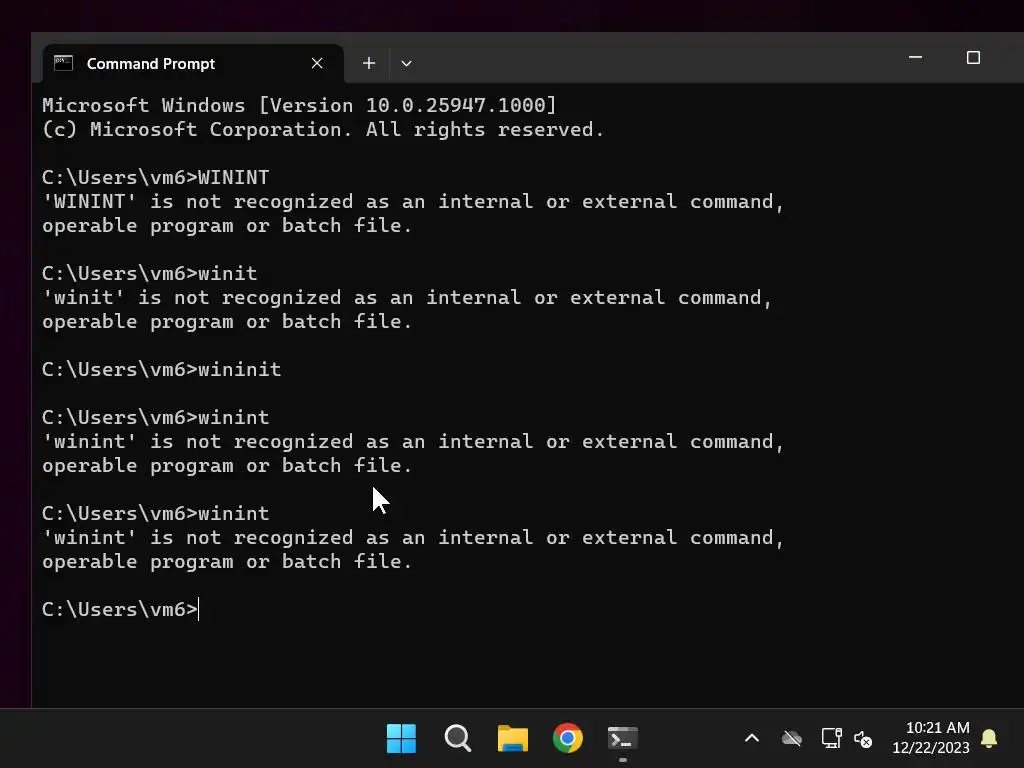Screen dimensions: 1024x768
Task: Click the 'C:\Users\vm6>wininit' command line
Action: pos(161,370)
